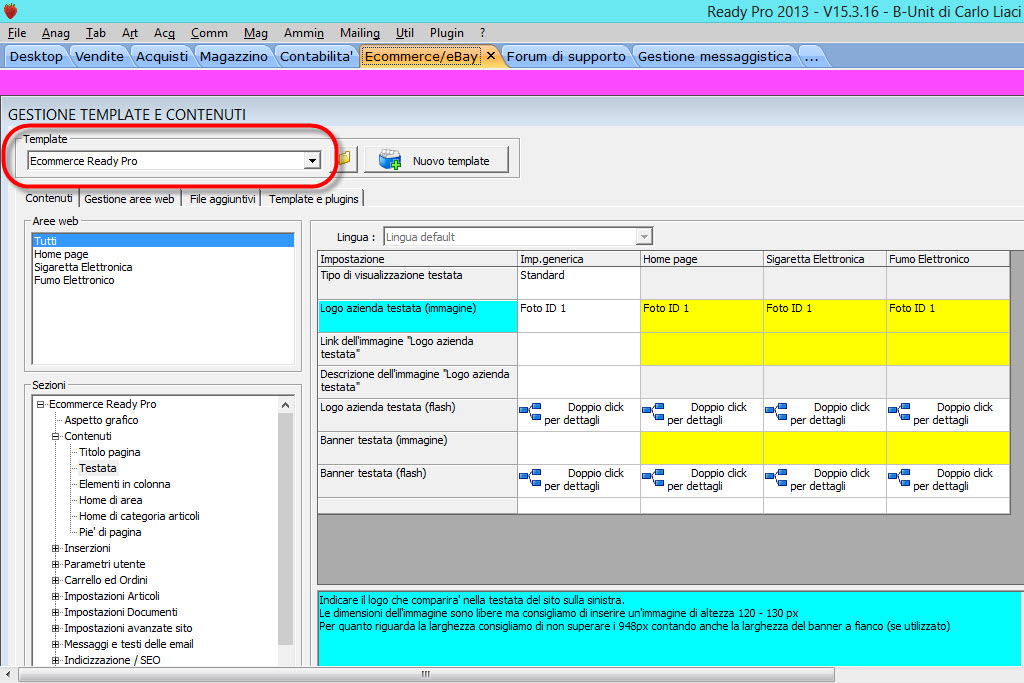
Task: Select Logo azienda testata (immagine) row
Action: coord(417,316)
